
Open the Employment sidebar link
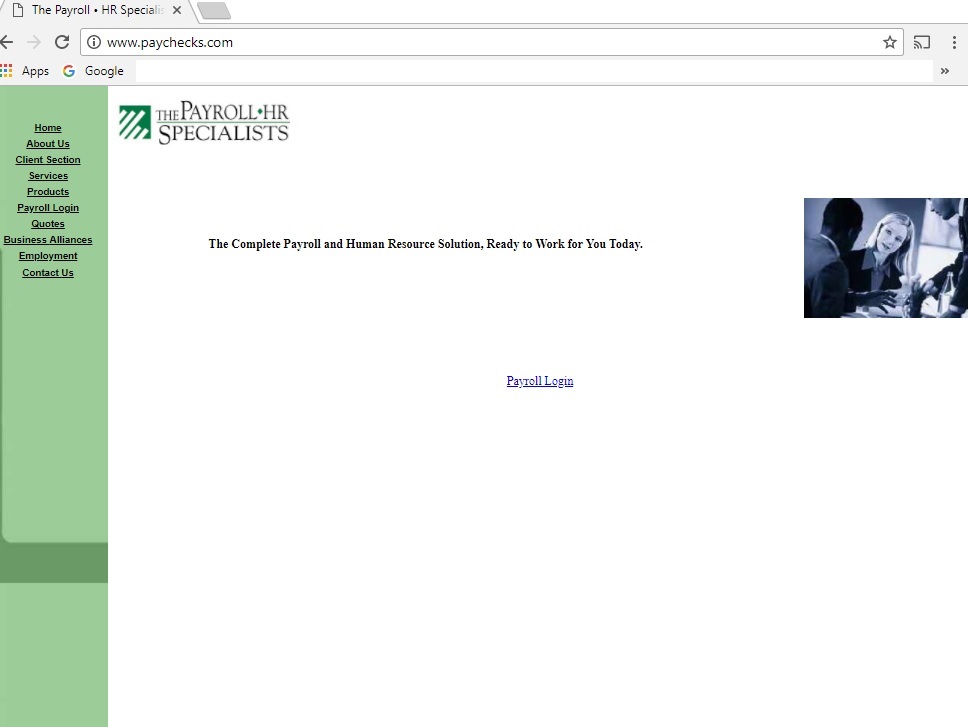(x=48, y=256)
